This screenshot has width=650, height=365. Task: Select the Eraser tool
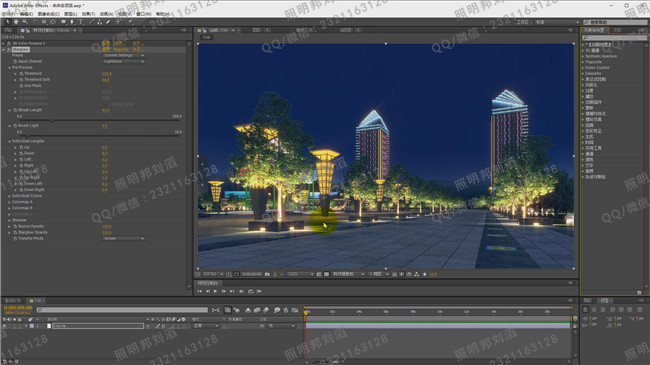click(108, 22)
